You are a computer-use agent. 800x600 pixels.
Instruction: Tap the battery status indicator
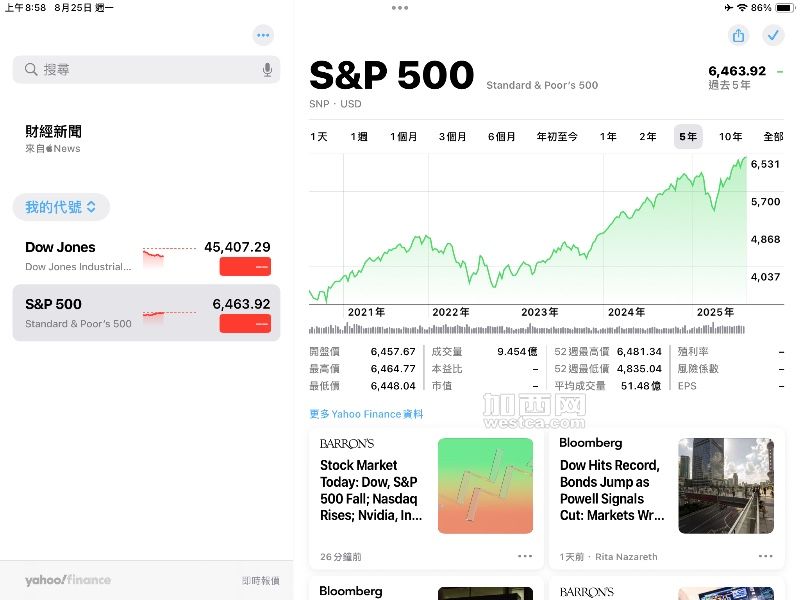click(780, 8)
